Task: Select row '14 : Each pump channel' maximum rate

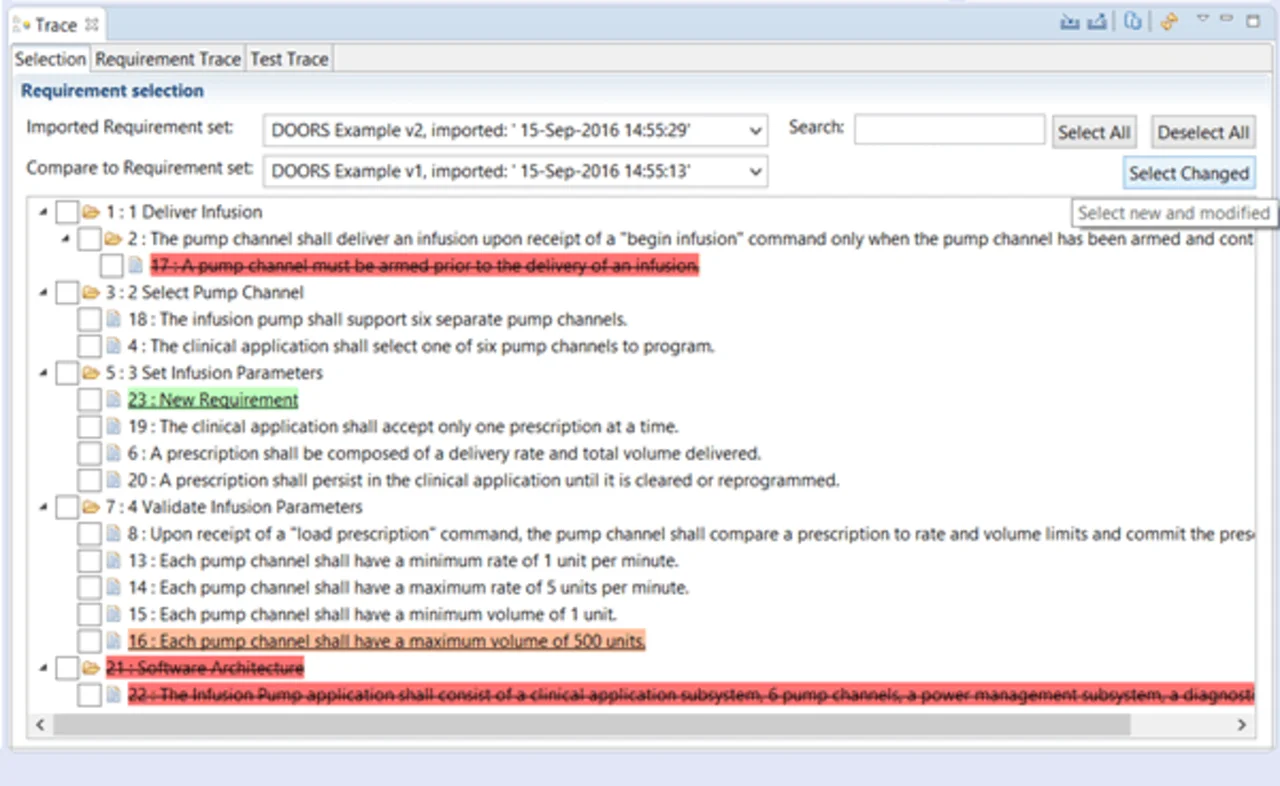Action: [x=408, y=588]
